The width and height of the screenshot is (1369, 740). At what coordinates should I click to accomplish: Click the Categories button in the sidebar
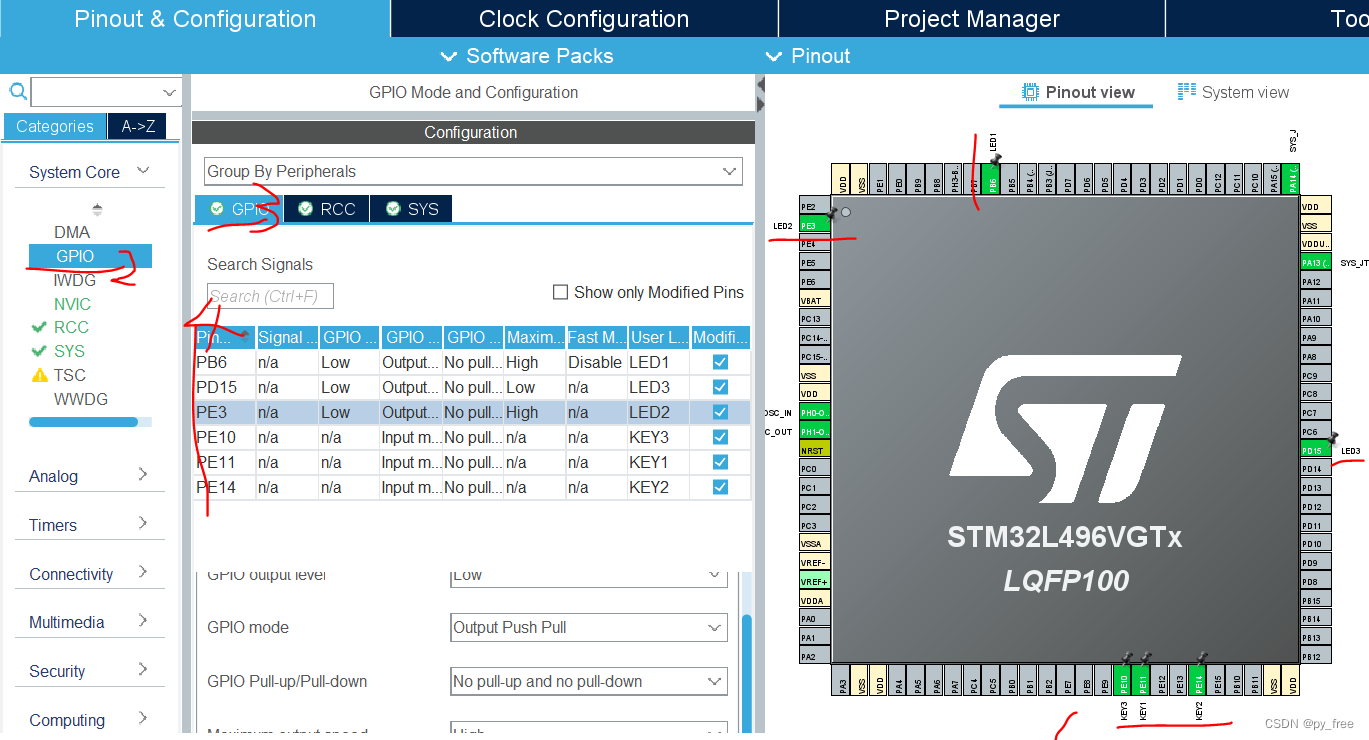pos(54,127)
